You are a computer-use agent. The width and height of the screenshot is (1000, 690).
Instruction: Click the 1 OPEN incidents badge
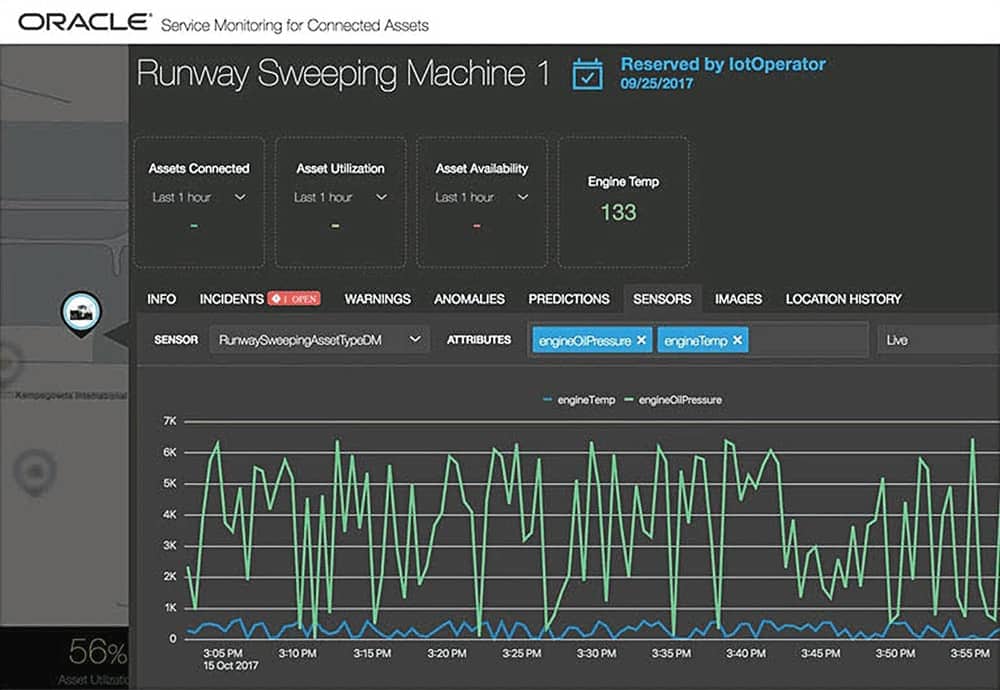coord(294,298)
